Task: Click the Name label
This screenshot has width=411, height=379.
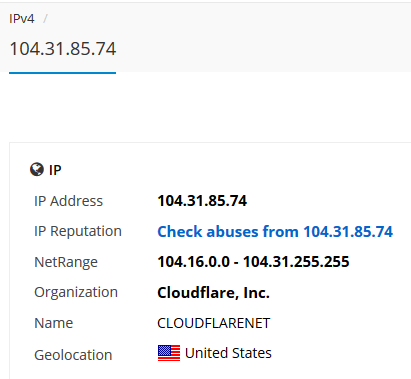Action: tap(54, 323)
